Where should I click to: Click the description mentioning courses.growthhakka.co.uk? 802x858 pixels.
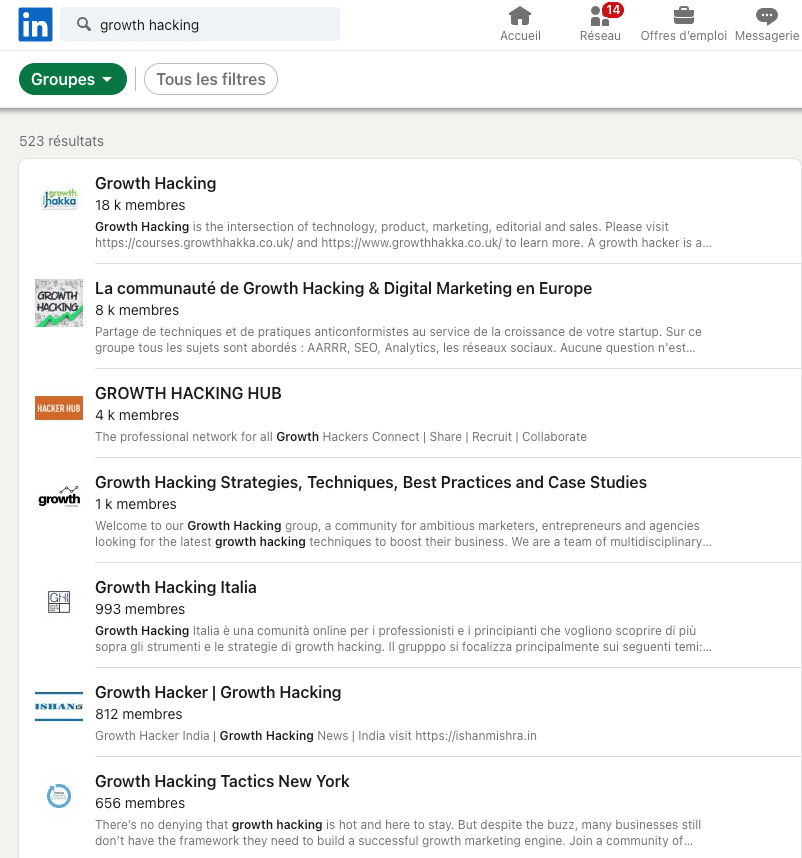403,235
